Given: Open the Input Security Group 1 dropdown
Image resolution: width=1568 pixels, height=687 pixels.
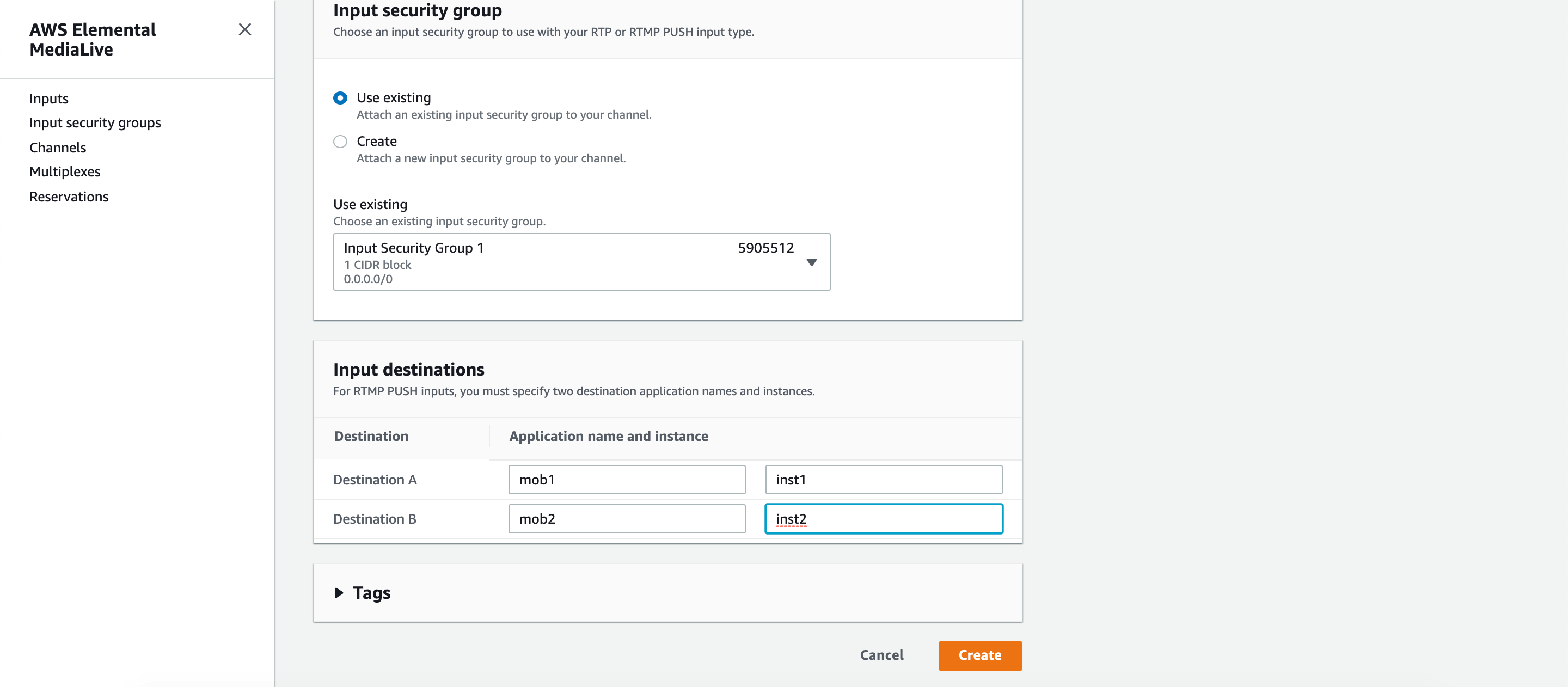Looking at the screenshot, I should 581,262.
